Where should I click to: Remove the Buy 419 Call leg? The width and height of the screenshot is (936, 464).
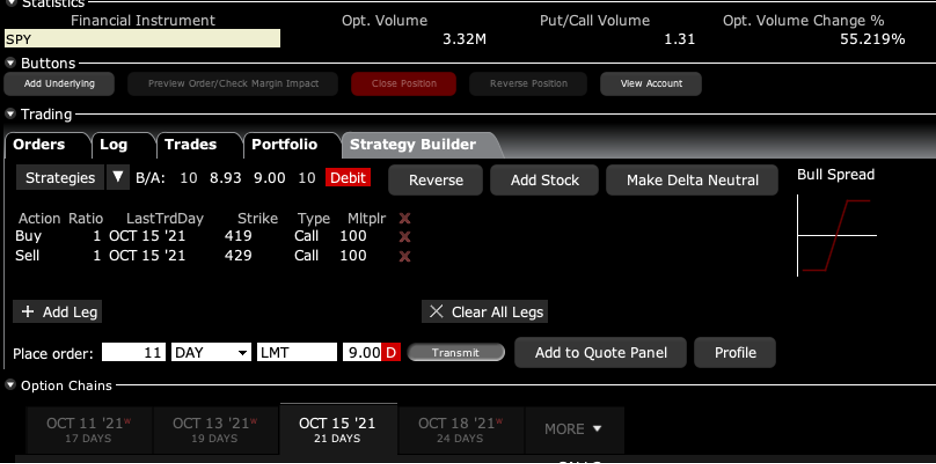(405, 237)
